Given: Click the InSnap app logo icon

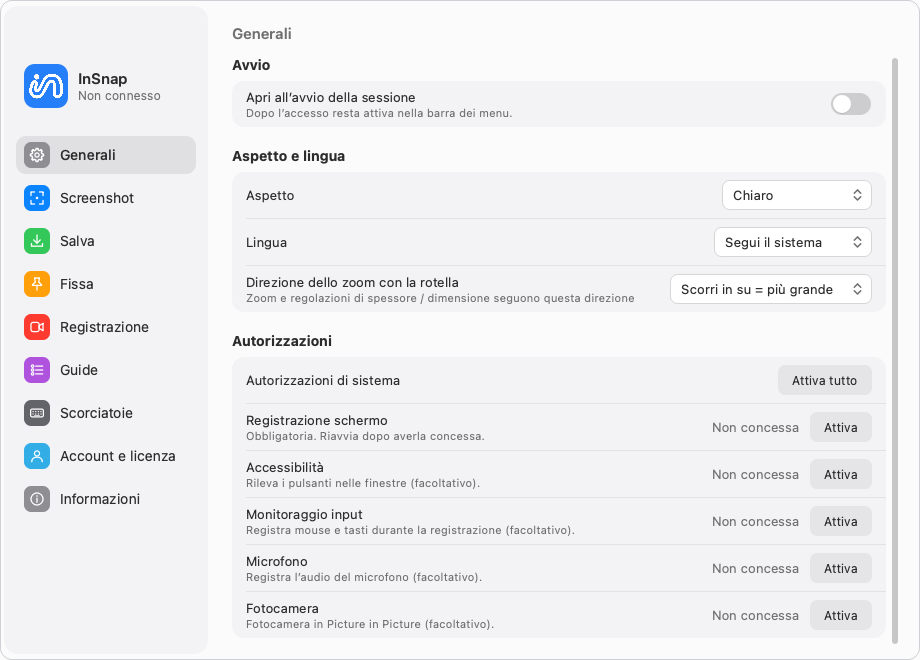Looking at the screenshot, I should pos(46,86).
